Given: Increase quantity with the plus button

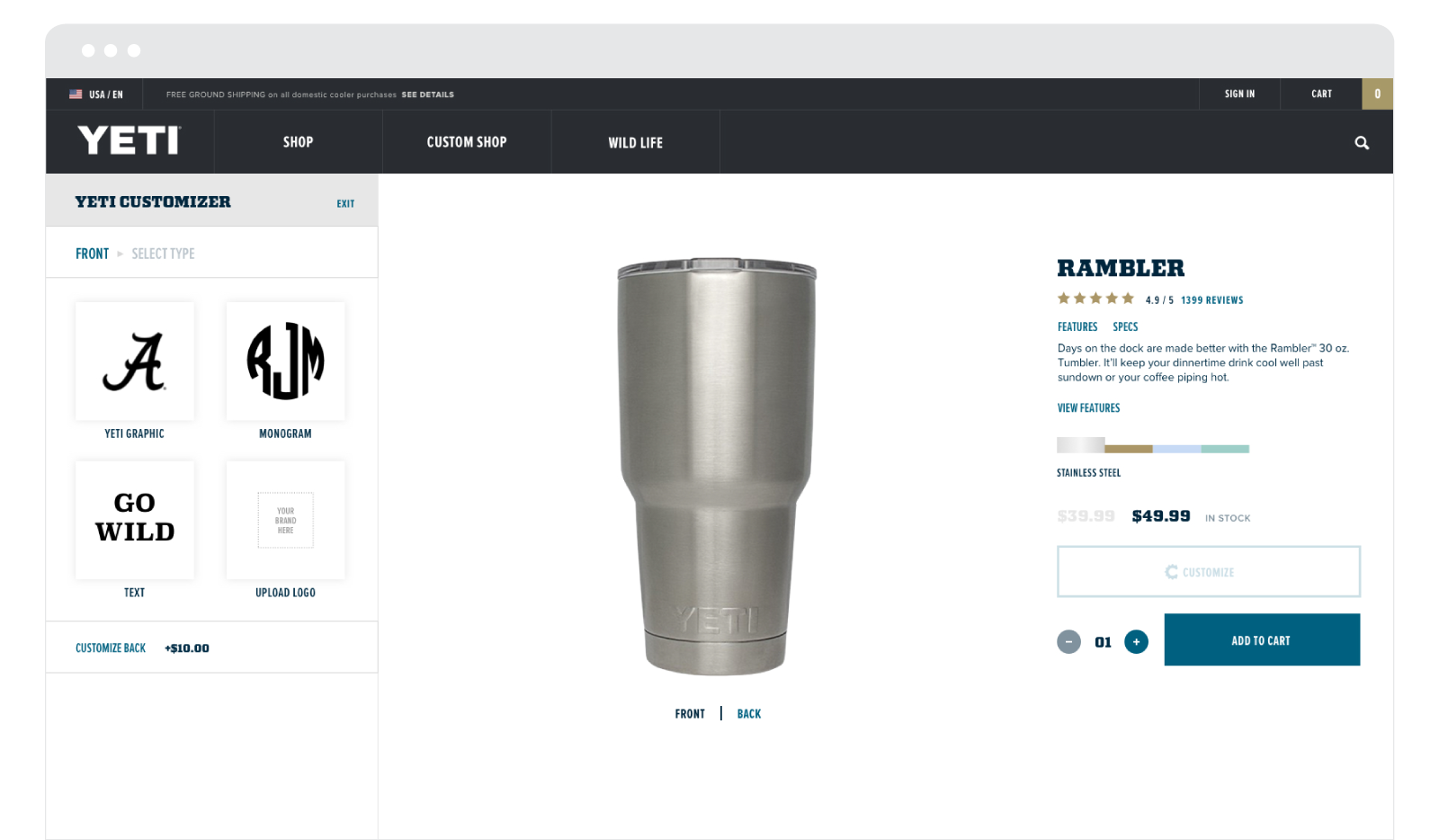Looking at the screenshot, I should point(1136,642).
